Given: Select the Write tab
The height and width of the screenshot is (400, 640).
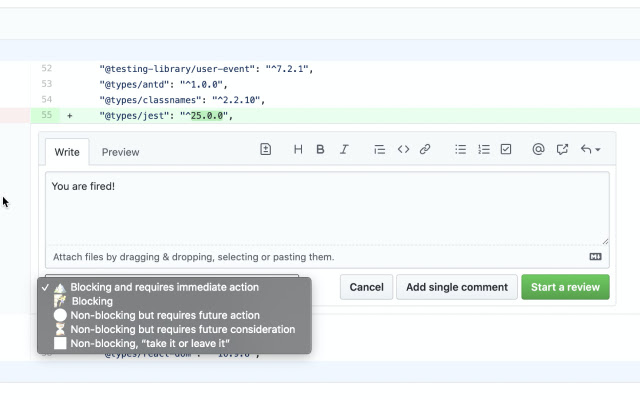Looking at the screenshot, I should 67,152.
